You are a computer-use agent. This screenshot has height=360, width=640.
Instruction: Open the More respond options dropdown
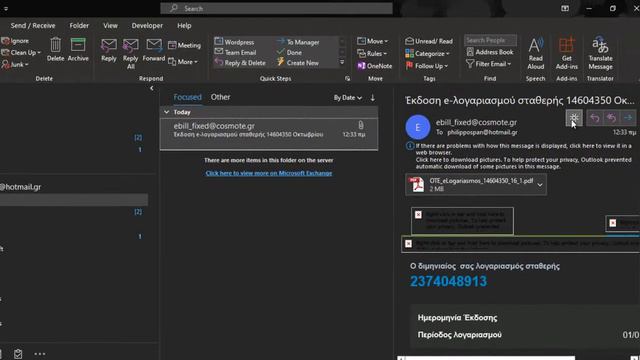[183, 62]
